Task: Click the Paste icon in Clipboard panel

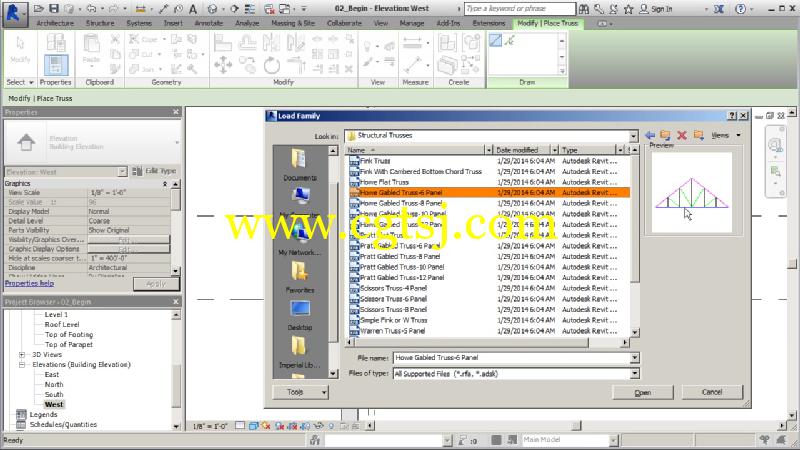Action: click(91, 49)
